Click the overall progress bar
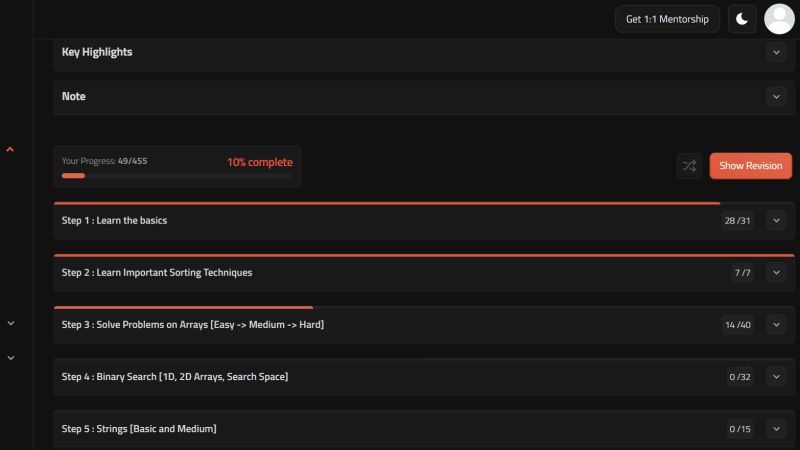800x450 pixels. point(177,176)
